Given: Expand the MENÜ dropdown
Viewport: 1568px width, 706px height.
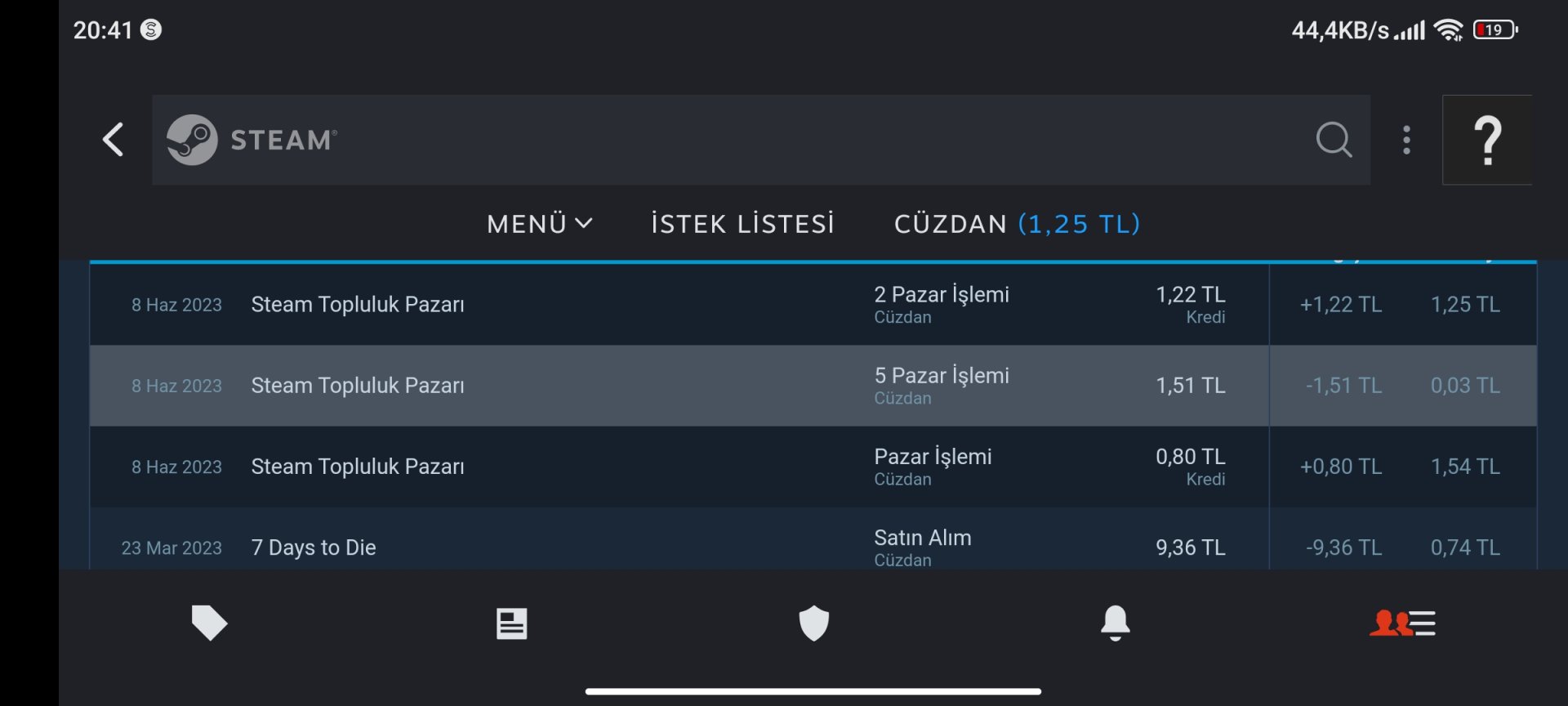Looking at the screenshot, I should click(540, 224).
